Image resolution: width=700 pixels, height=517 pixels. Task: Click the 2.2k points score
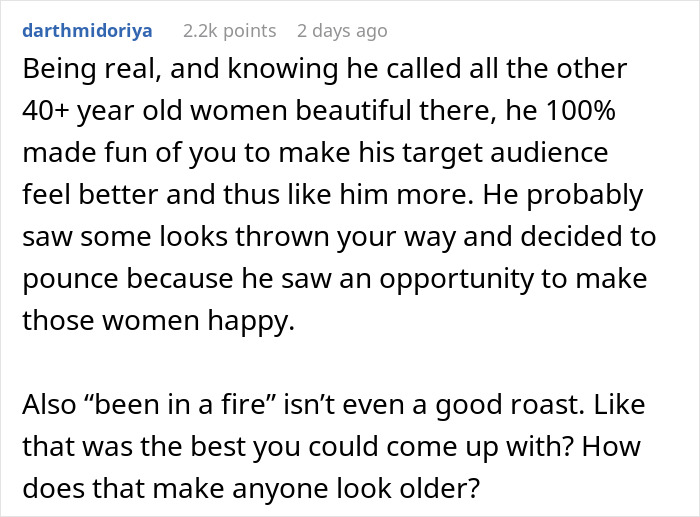point(229,31)
